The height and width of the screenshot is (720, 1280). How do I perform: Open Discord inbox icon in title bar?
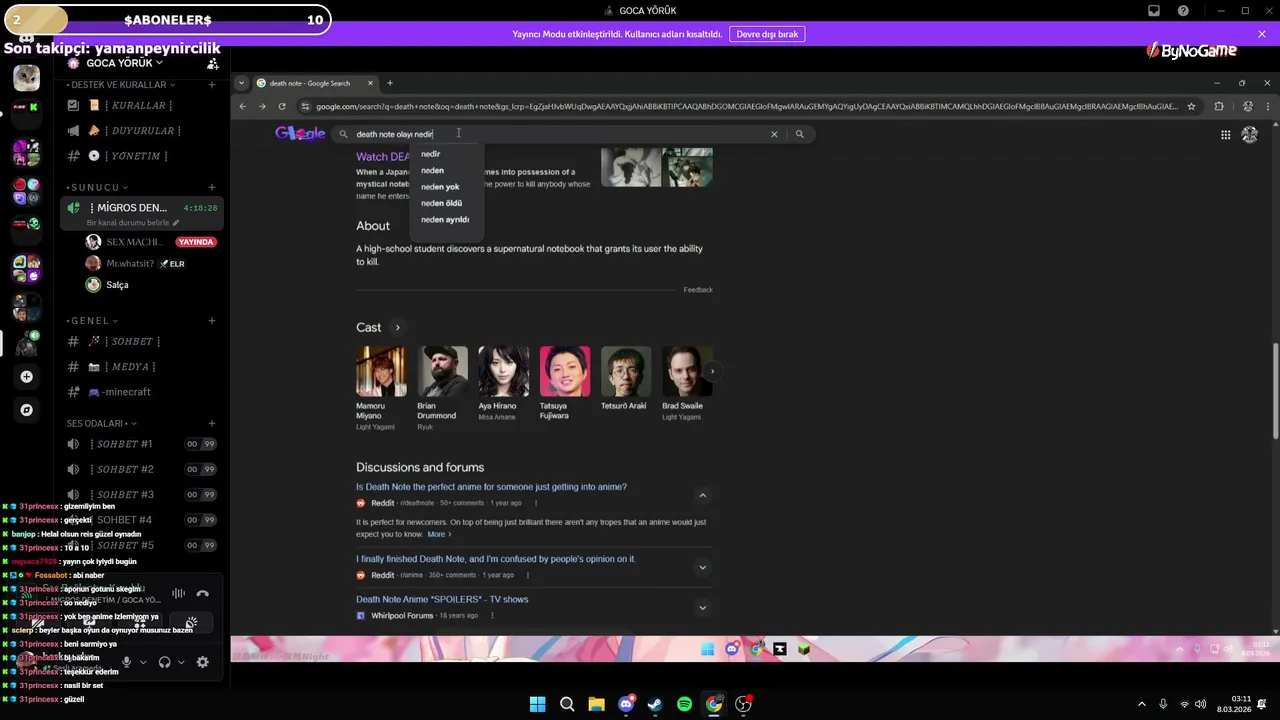point(1154,11)
